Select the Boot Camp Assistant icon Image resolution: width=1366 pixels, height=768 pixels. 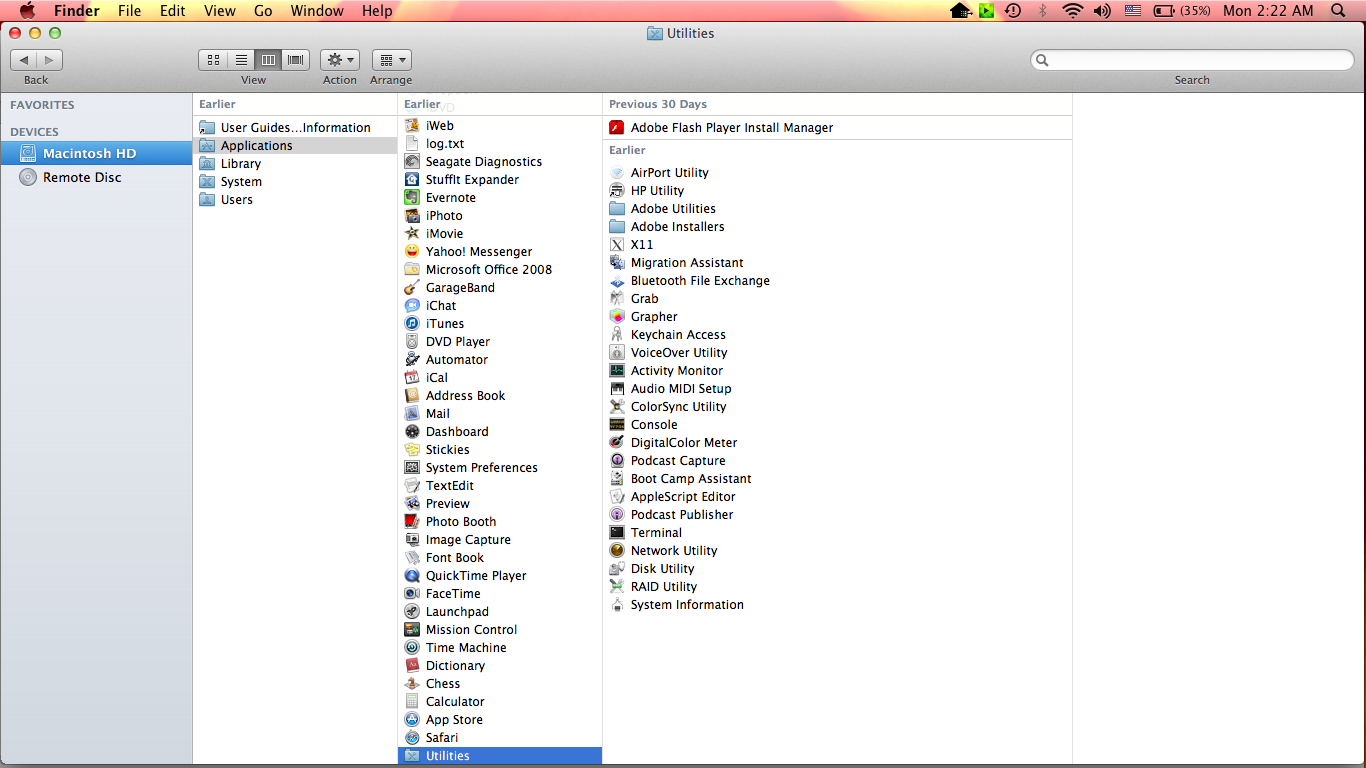pos(617,479)
